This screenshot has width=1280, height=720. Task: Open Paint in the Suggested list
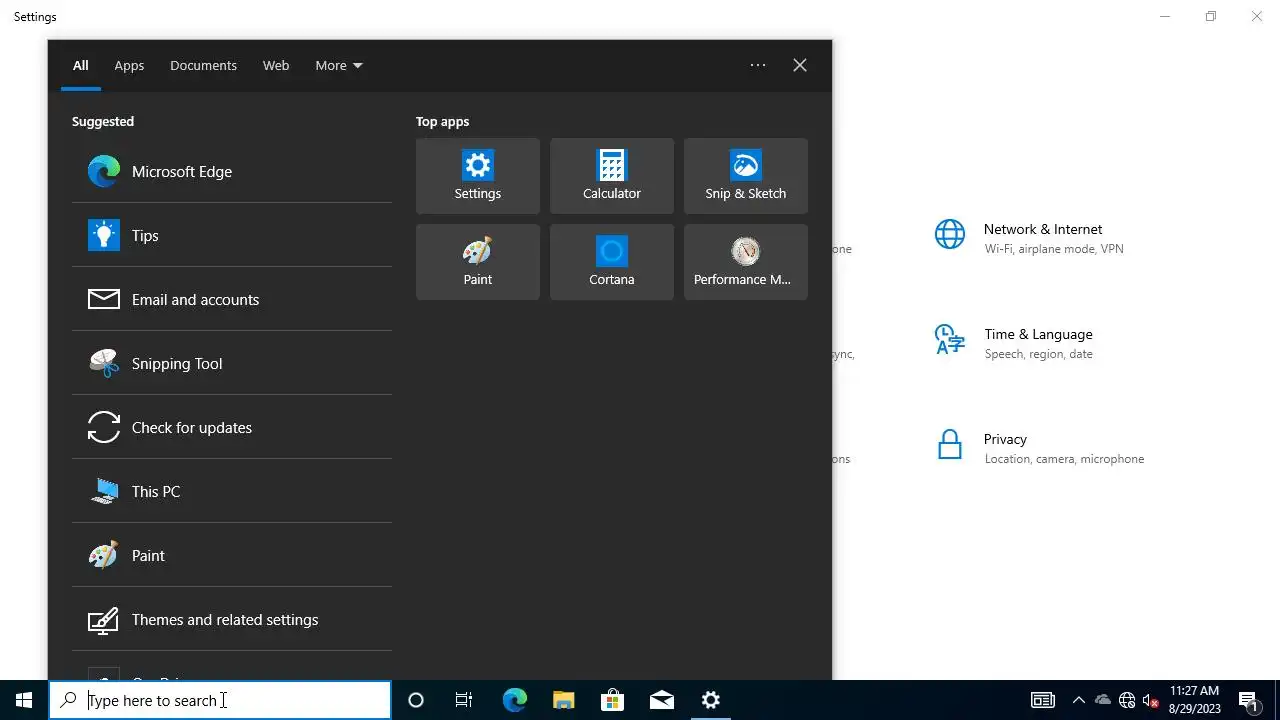(x=231, y=555)
